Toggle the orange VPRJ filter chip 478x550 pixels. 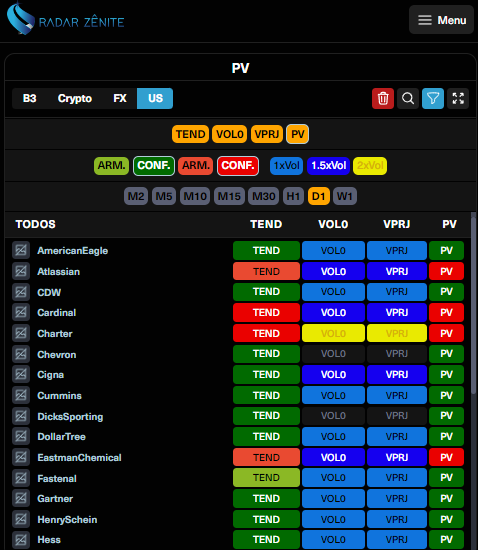(x=267, y=134)
